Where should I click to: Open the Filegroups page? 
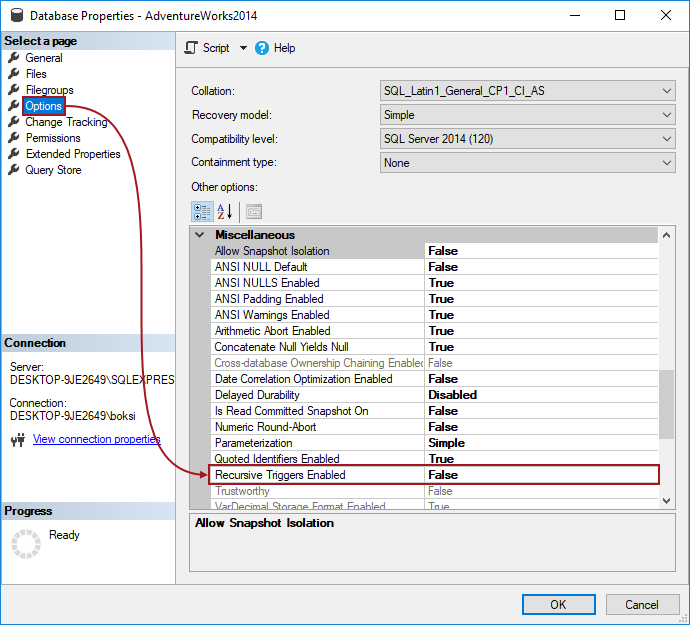(49, 90)
